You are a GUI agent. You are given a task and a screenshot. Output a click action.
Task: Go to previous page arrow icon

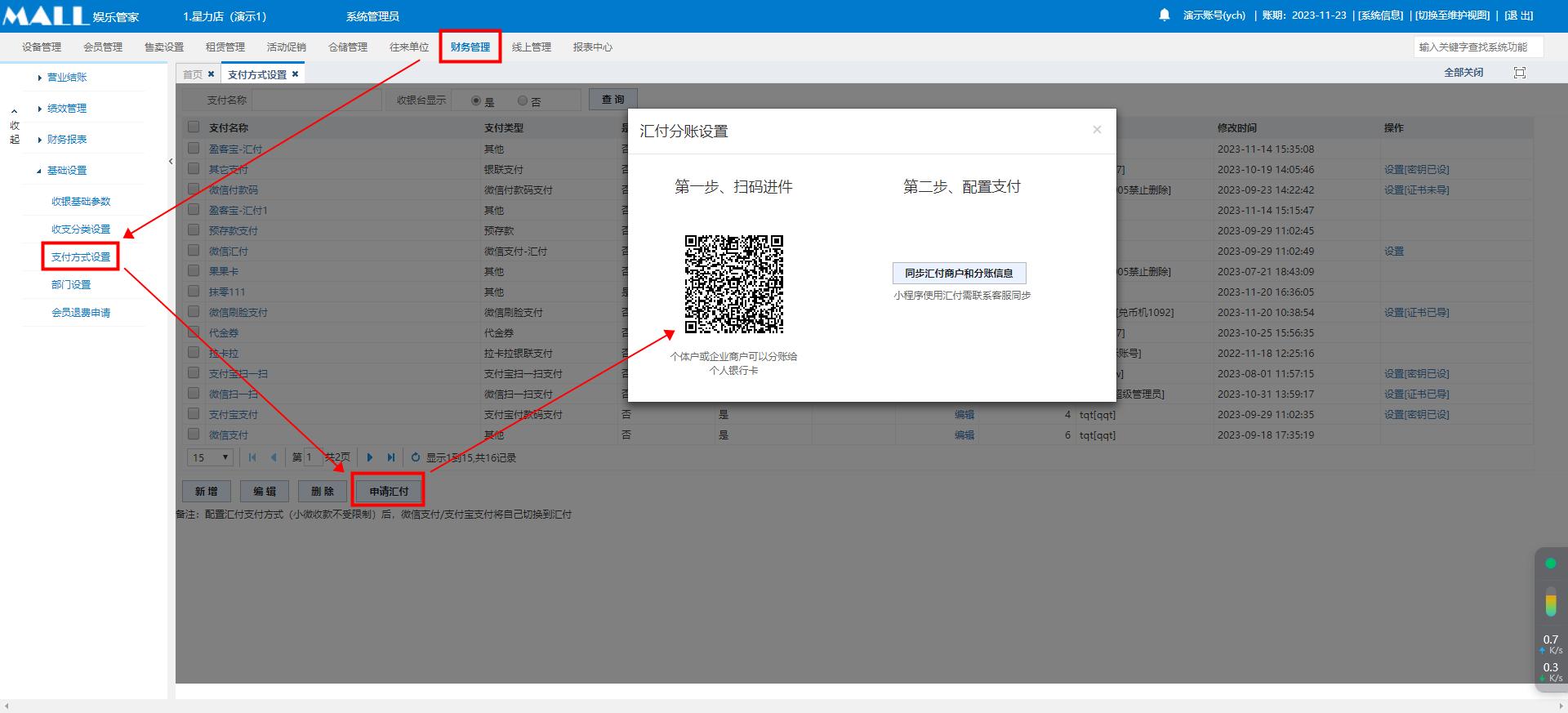(274, 457)
